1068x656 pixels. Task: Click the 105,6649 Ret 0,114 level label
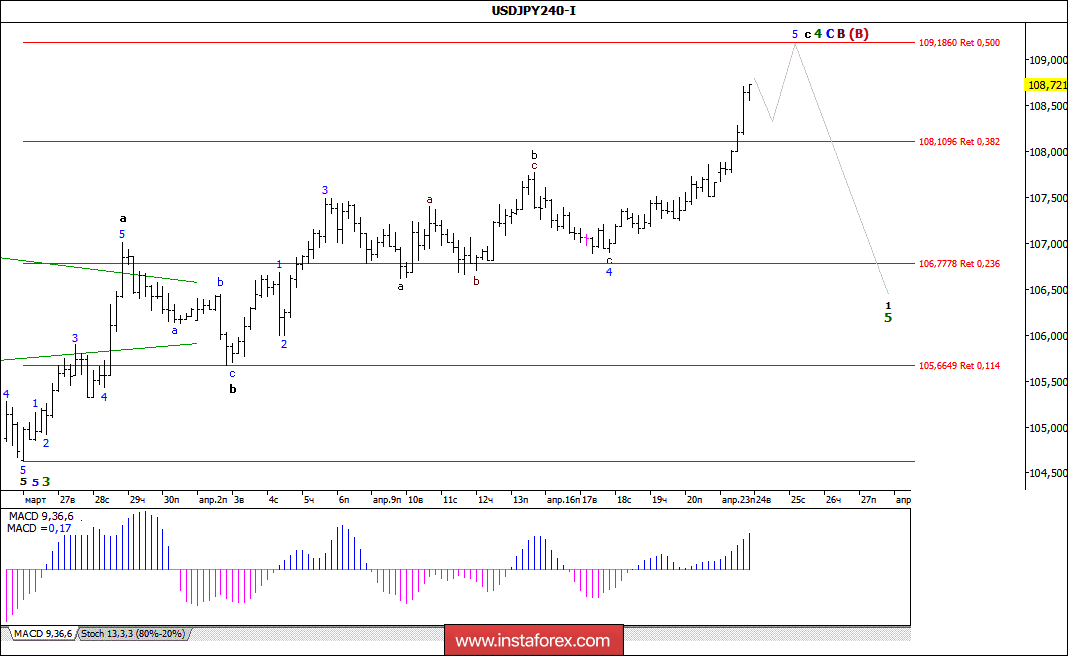point(959,366)
